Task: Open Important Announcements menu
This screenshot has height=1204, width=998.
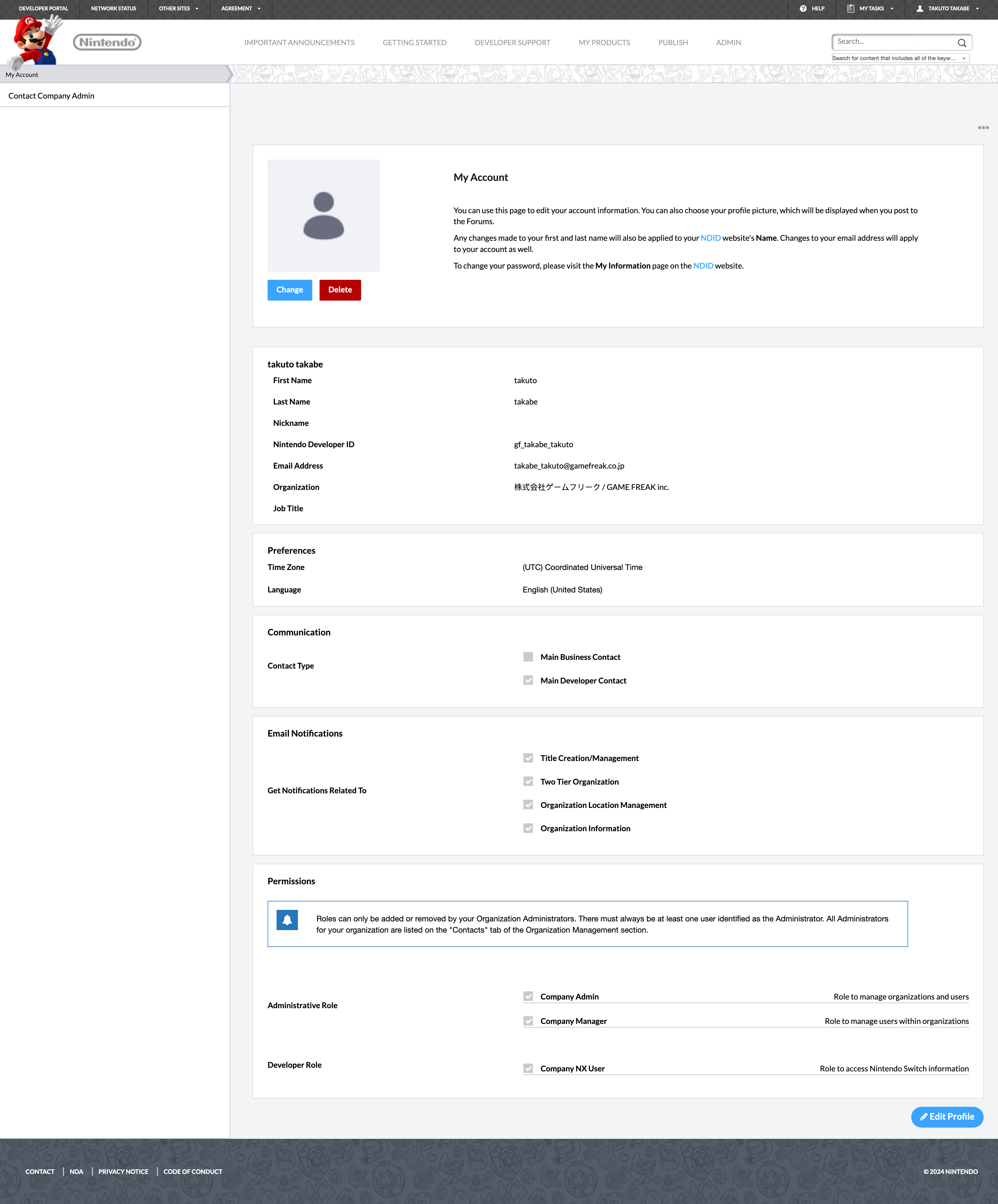Action: [299, 42]
